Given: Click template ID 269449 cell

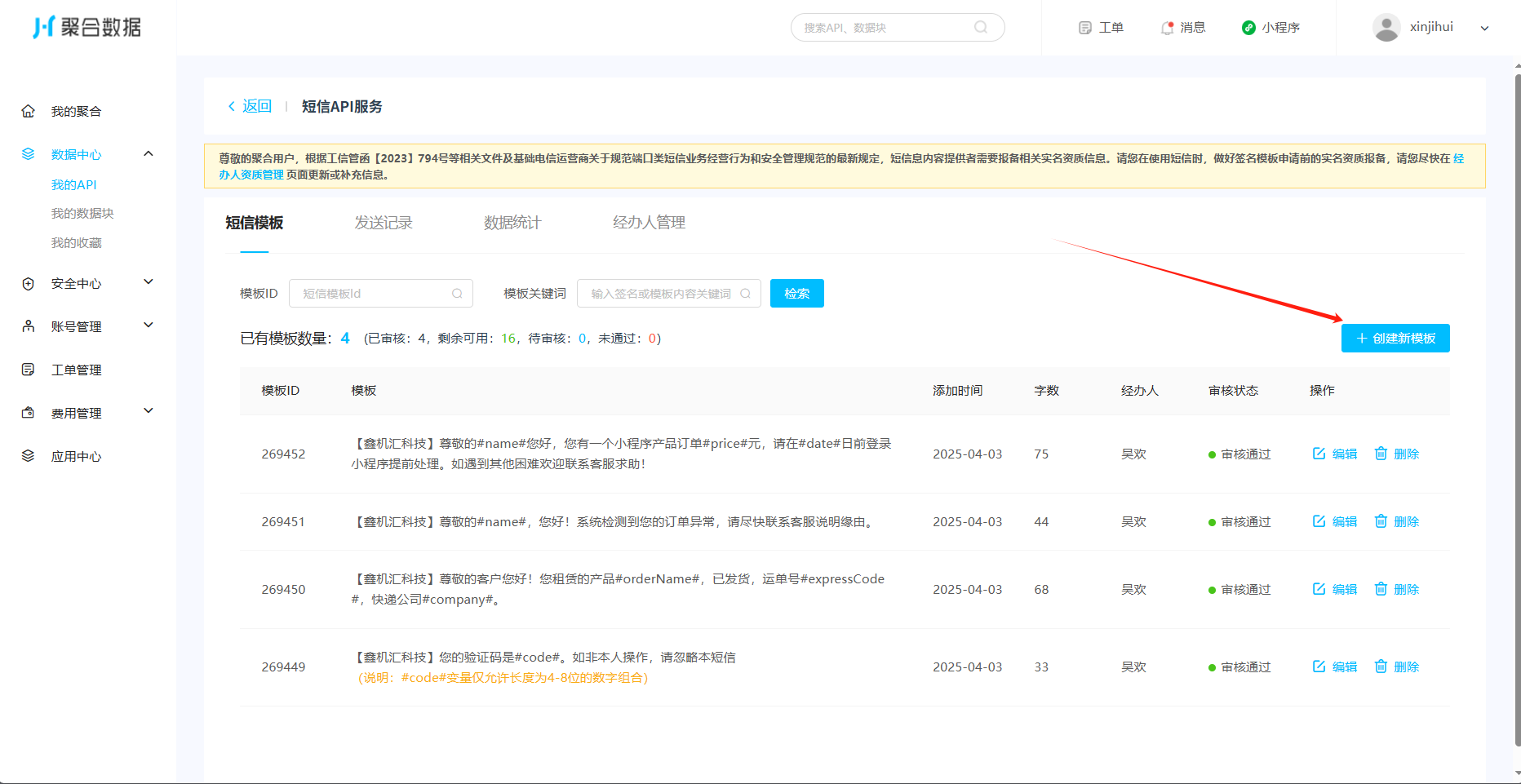Looking at the screenshot, I should (283, 667).
